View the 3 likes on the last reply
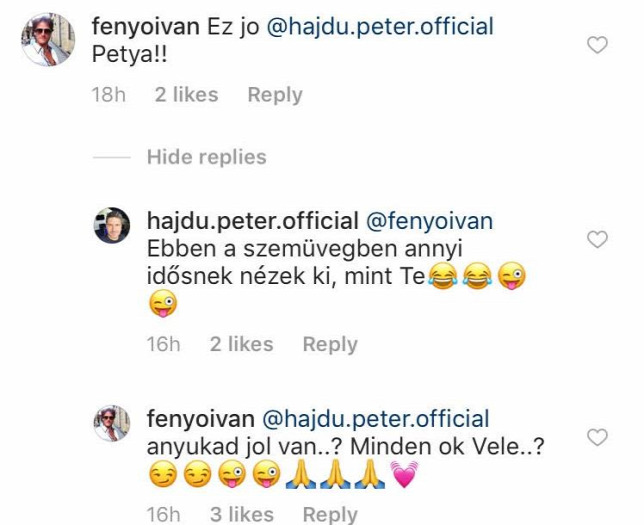 point(242,514)
